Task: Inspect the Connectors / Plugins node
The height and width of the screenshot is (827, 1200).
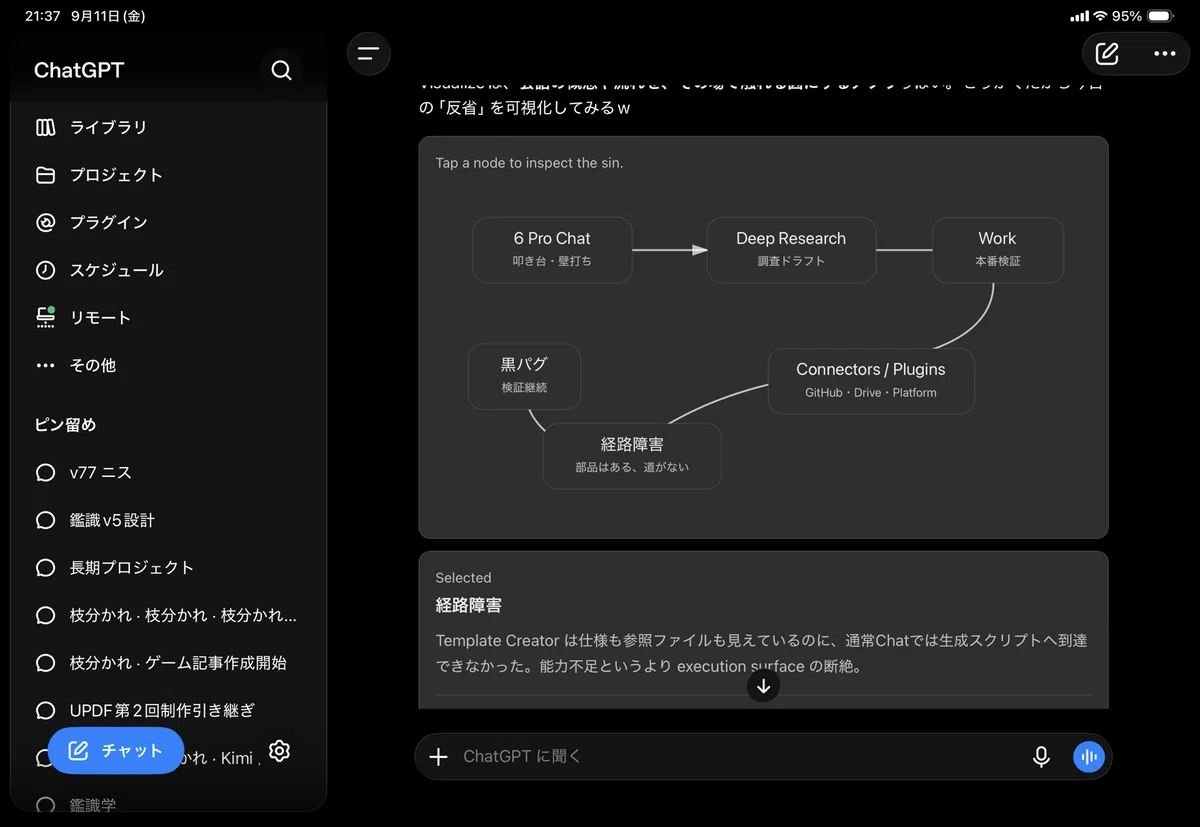Action: click(871, 381)
